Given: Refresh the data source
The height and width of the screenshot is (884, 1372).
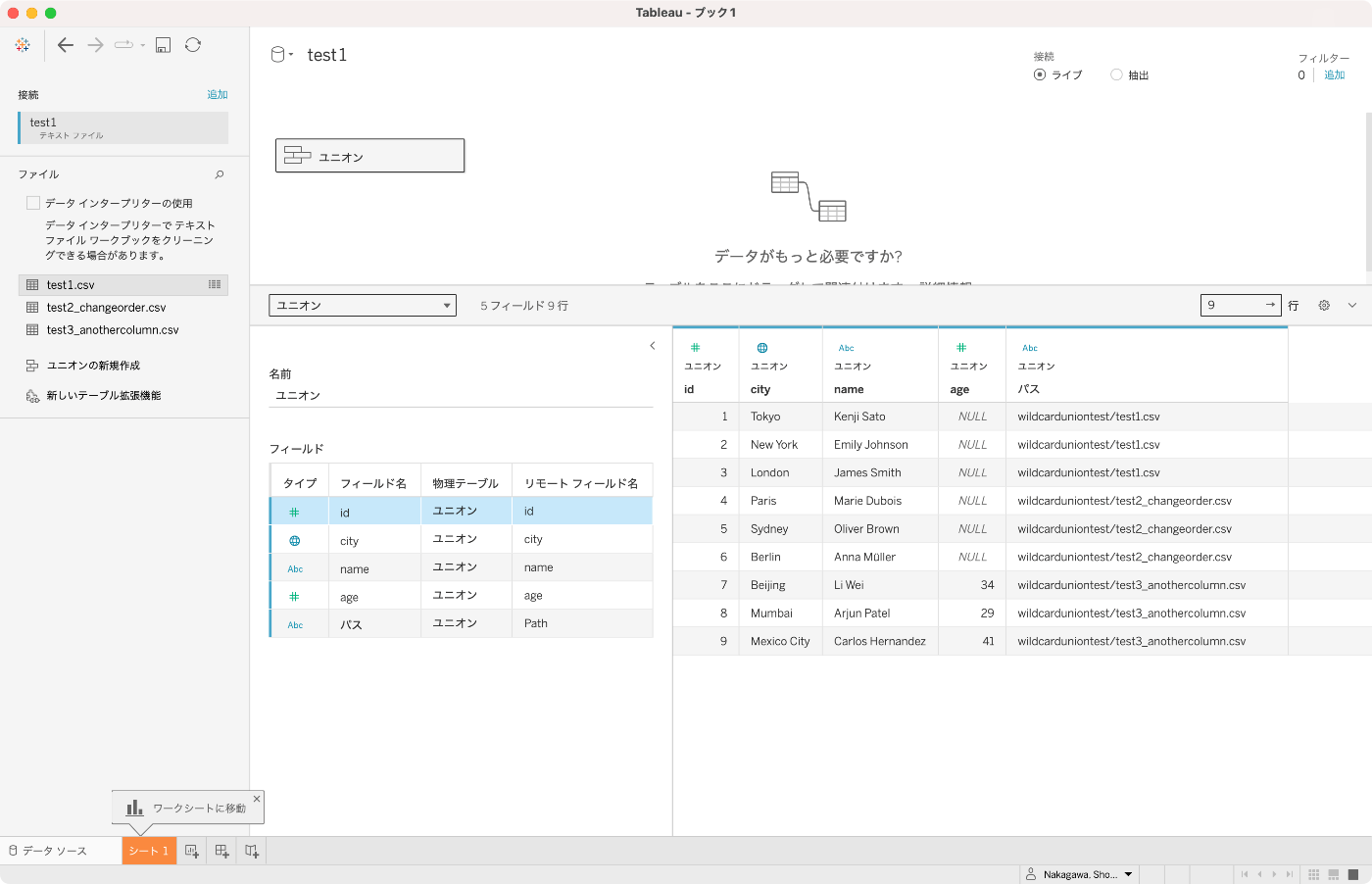Looking at the screenshot, I should click(193, 45).
